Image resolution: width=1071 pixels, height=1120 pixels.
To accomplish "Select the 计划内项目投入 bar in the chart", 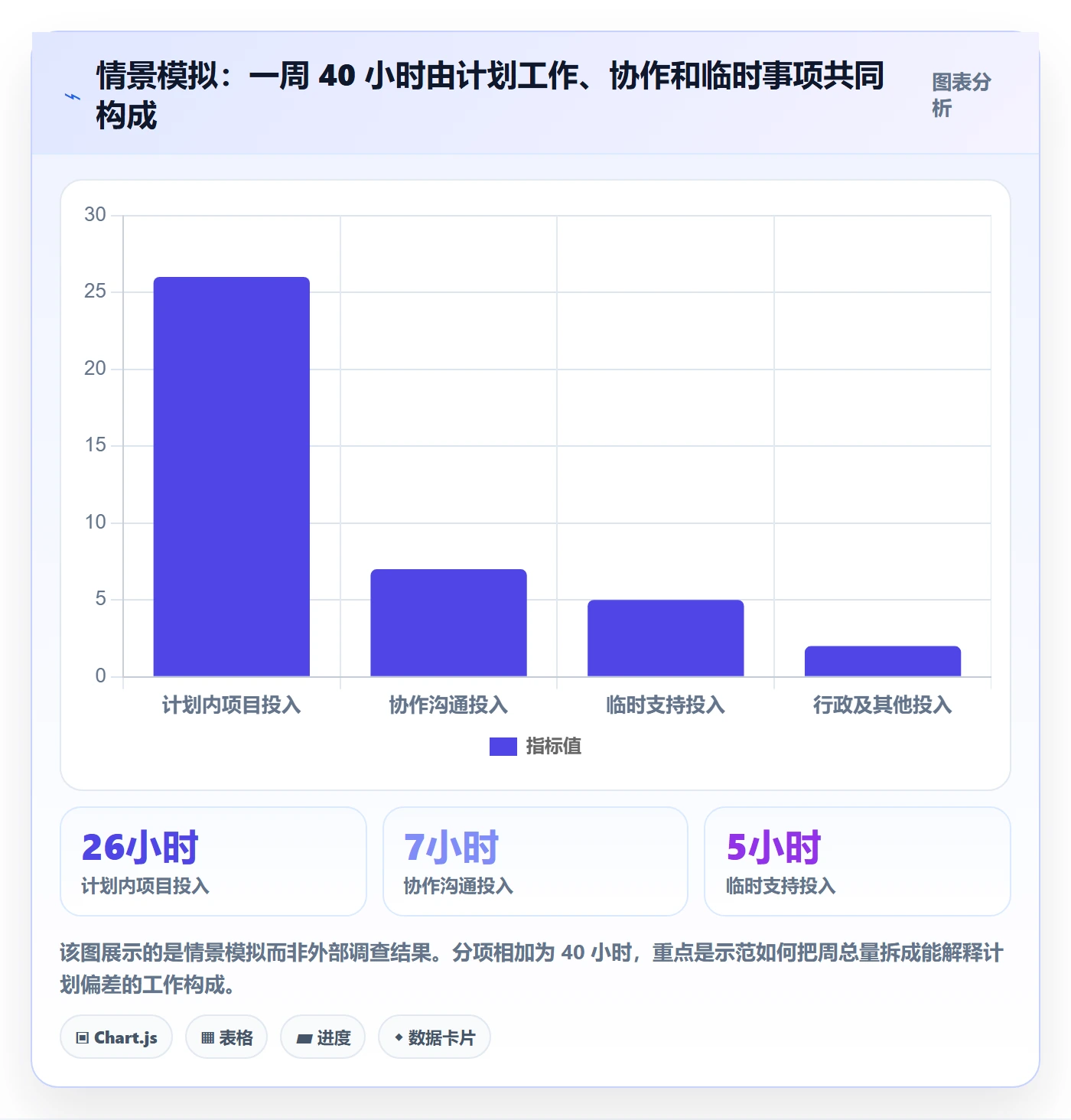I will pyautogui.click(x=232, y=477).
